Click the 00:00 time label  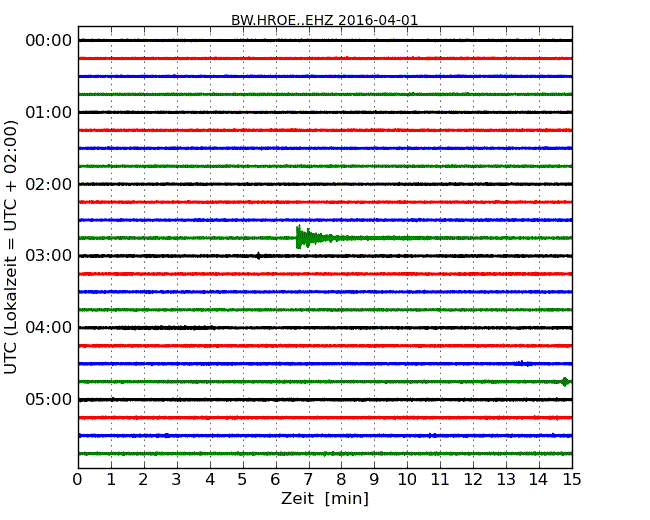click(49, 41)
